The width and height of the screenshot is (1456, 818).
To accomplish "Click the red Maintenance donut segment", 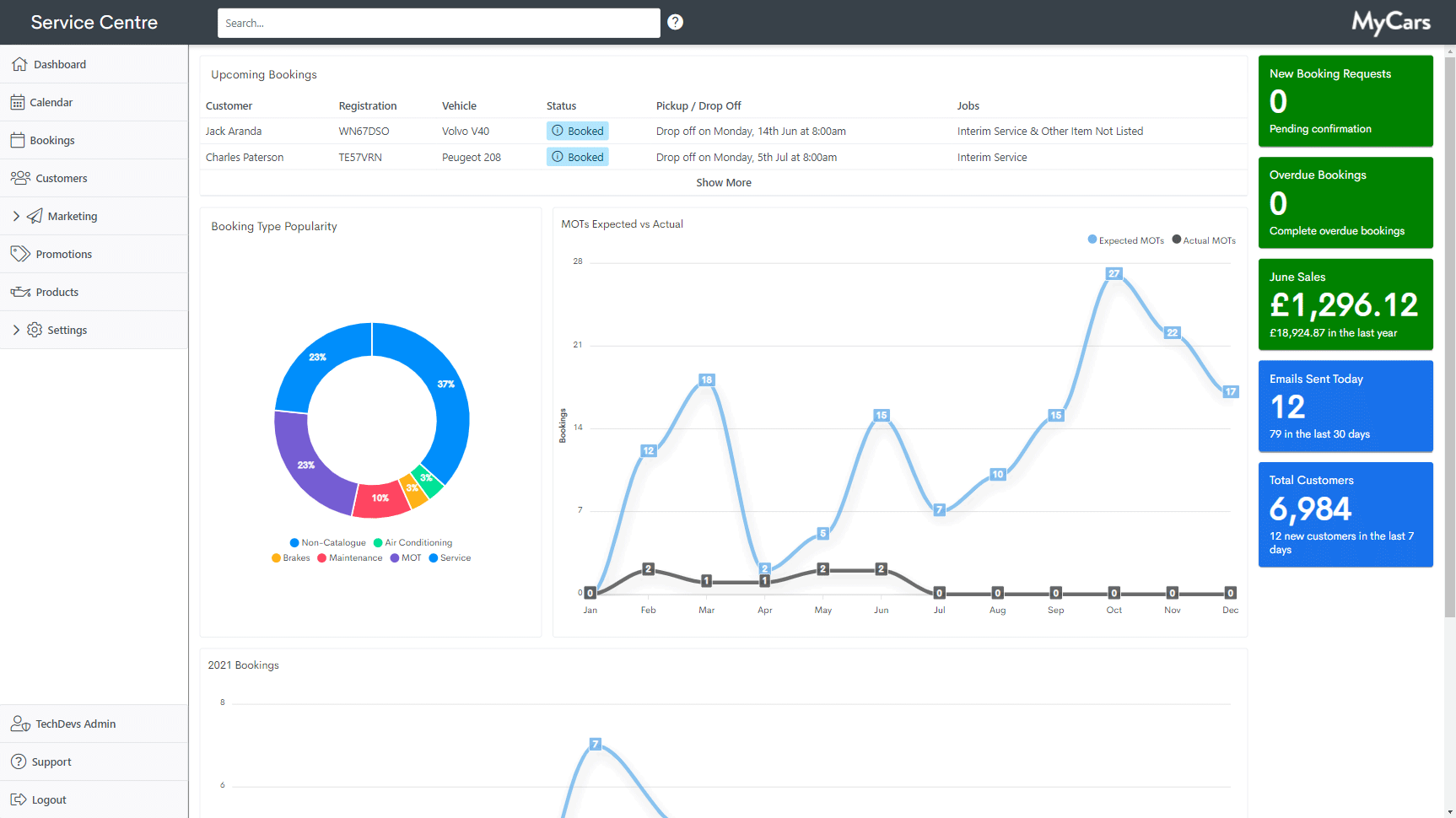I will click(380, 501).
